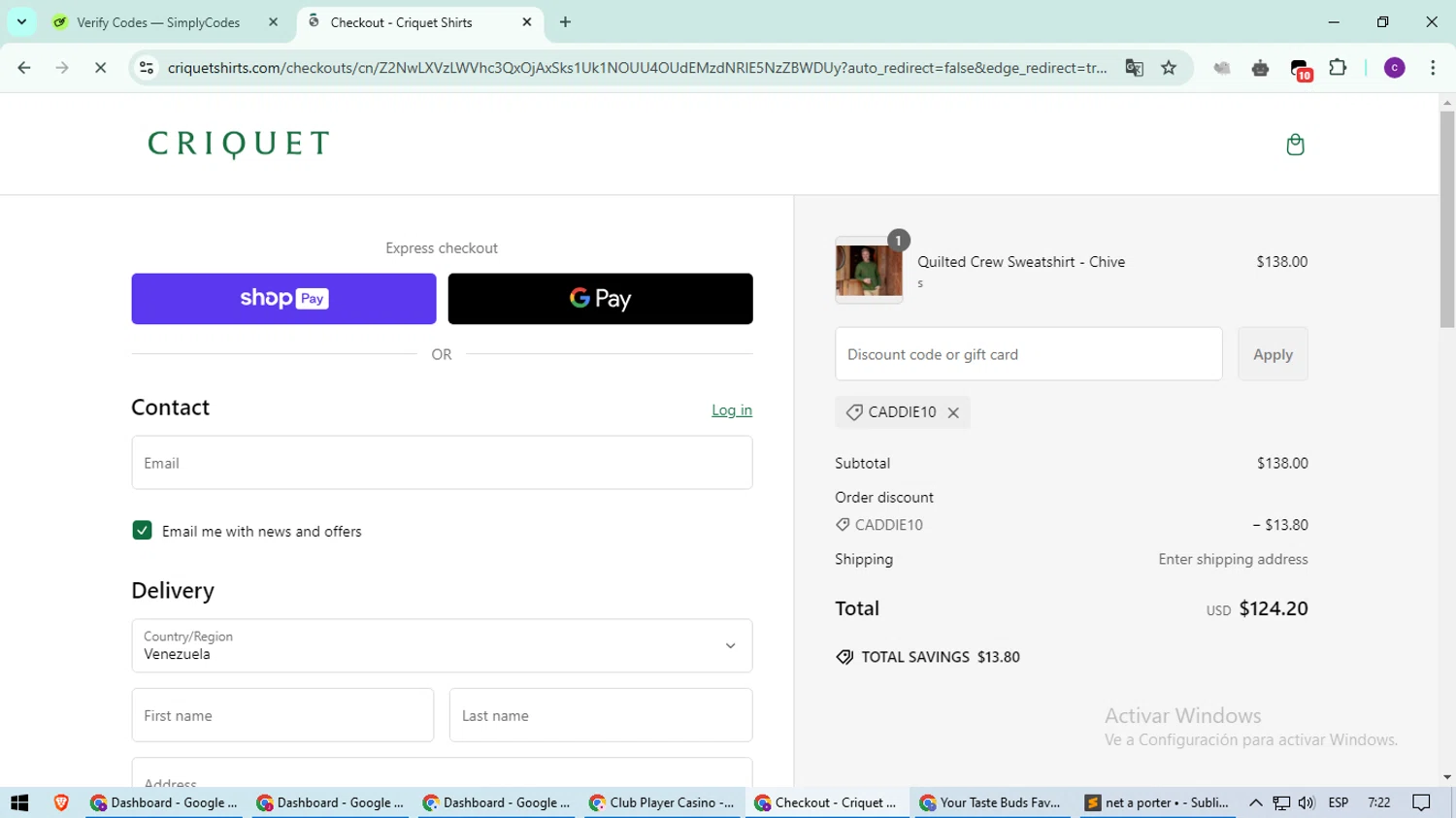Close the Checkout Criquet Shirts tab
Image resolution: width=1456 pixels, height=818 pixels.
pos(527,21)
